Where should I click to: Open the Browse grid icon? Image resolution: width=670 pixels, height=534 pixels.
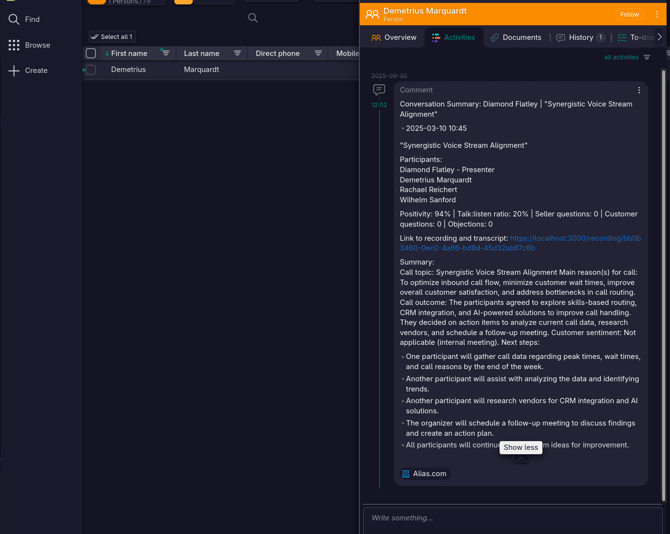[14, 45]
